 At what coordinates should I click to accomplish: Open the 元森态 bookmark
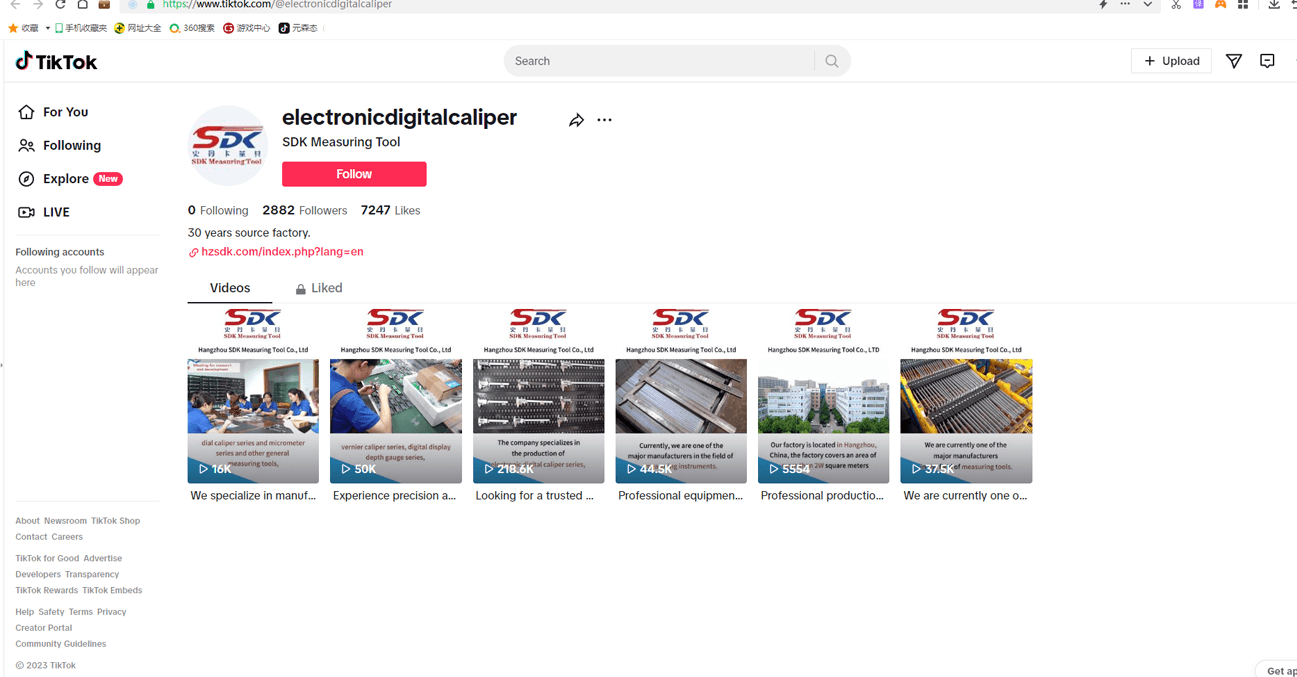click(x=298, y=28)
